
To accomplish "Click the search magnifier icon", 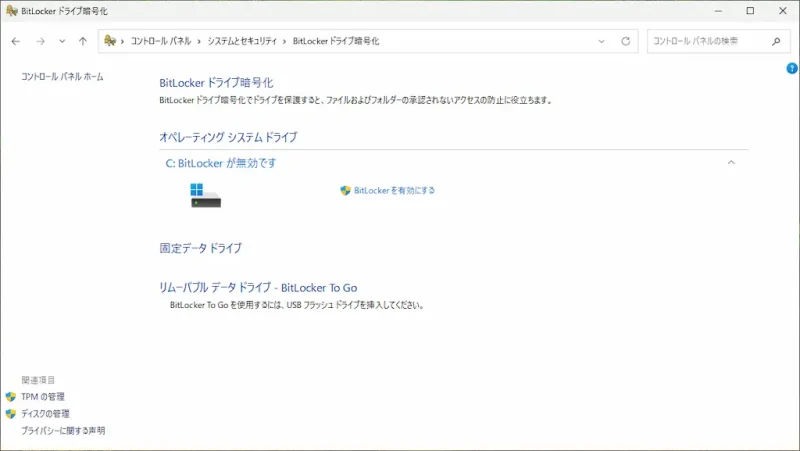I will [x=776, y=41].
